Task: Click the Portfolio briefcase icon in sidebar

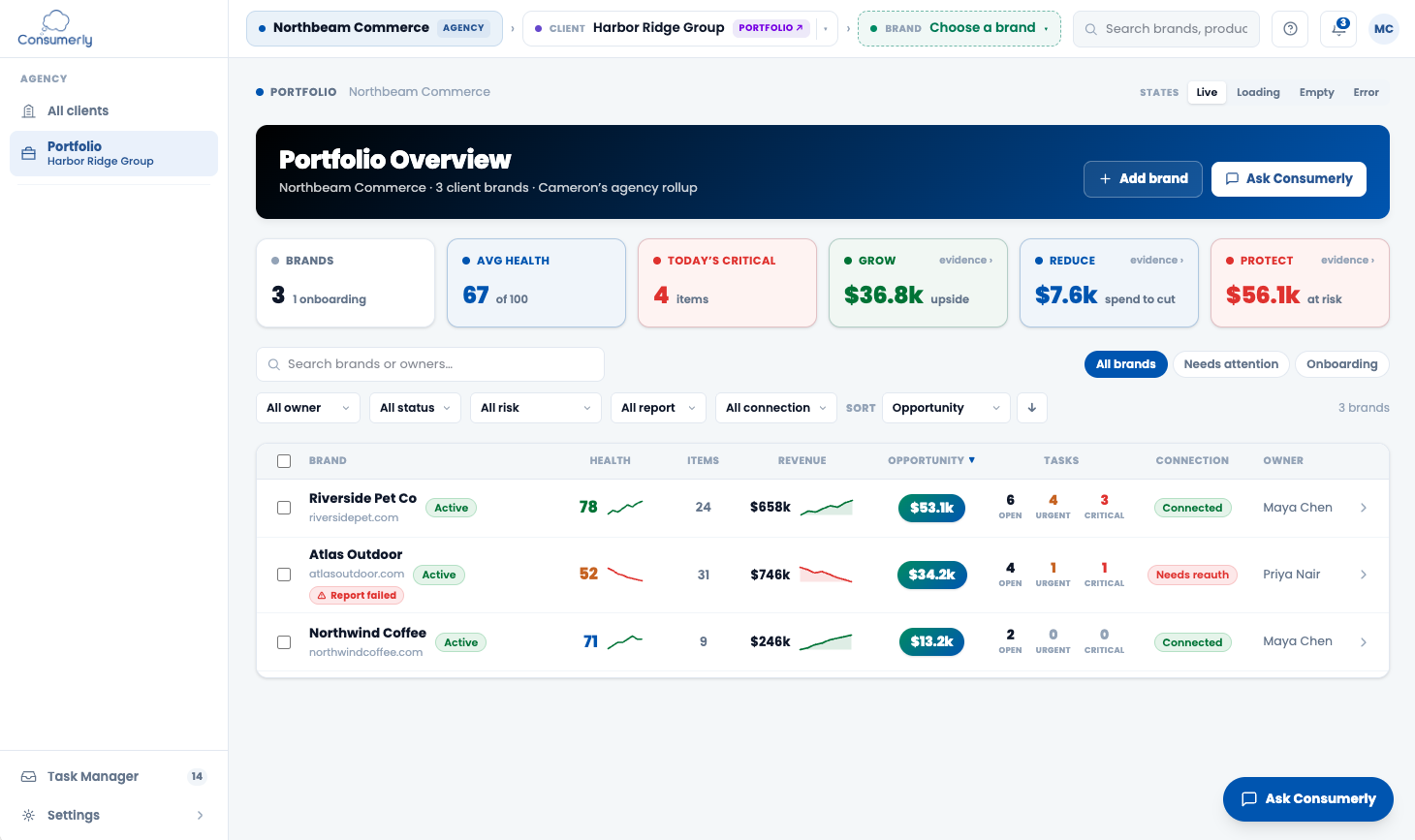Action: (x=29, y=154)
